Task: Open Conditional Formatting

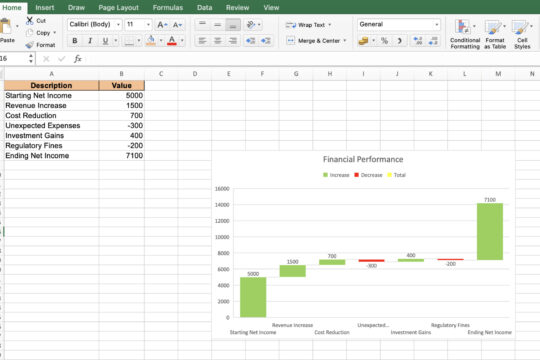Action: (465, 34)
